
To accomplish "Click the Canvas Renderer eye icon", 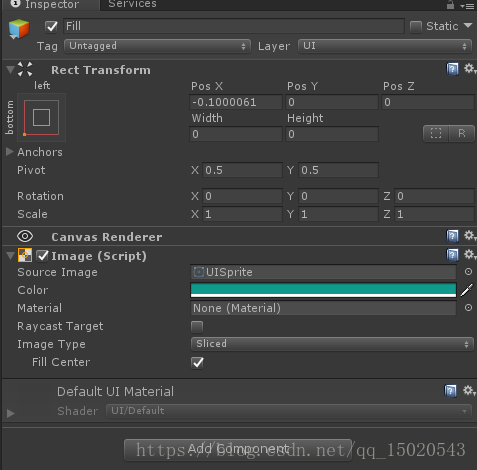I will coord(25,236).
